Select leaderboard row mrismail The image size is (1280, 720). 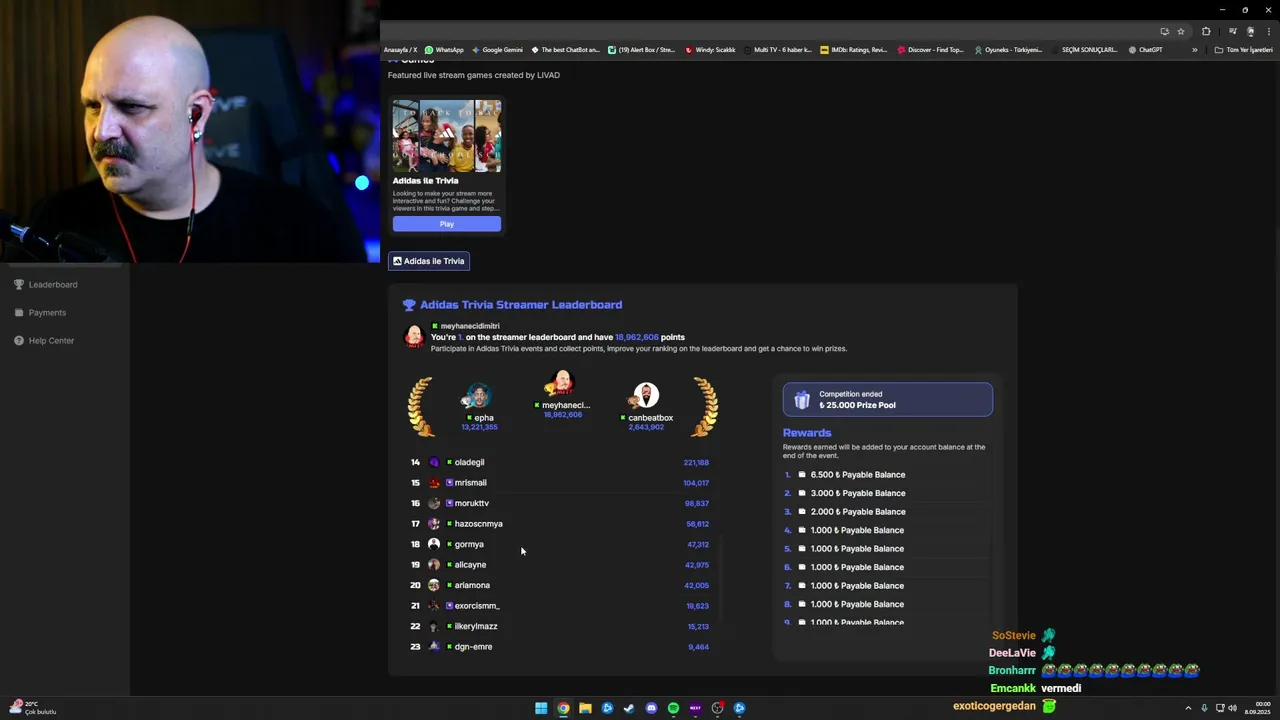[x=560, y=483]
